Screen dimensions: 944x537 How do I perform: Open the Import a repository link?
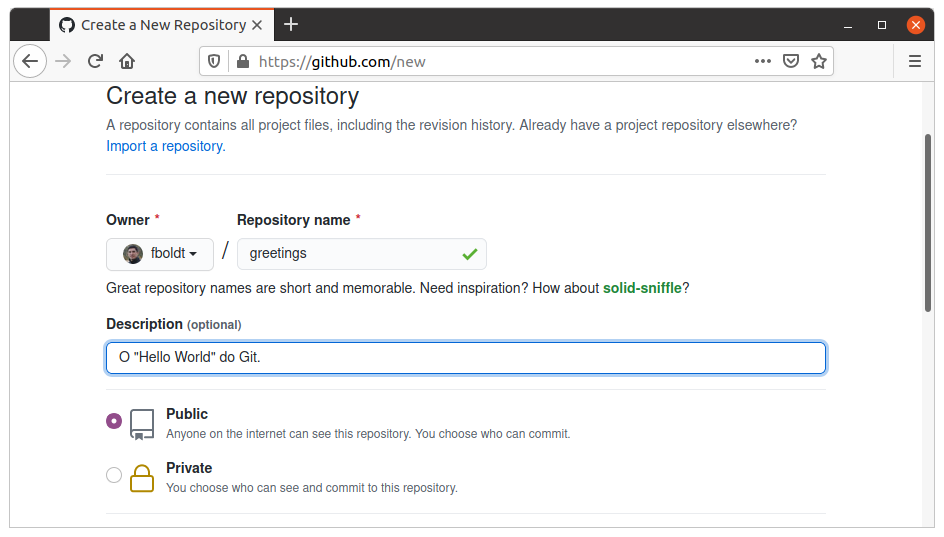[166, 146]
